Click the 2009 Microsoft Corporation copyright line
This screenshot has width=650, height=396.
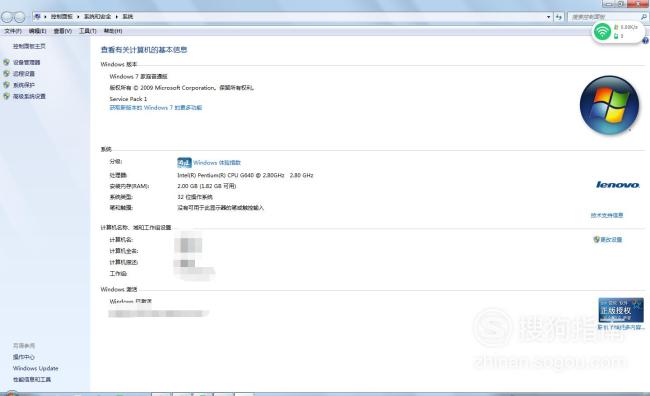182,87
